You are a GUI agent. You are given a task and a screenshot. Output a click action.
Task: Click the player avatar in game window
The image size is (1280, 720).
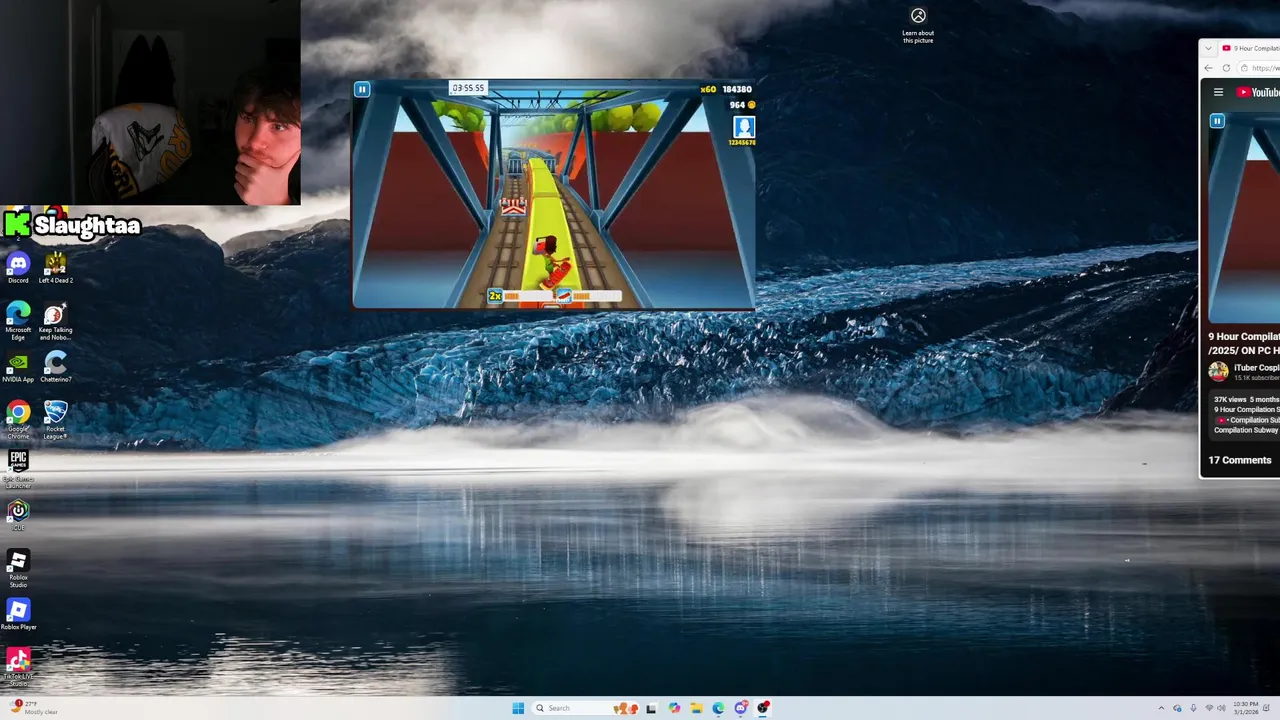(743, 127)
